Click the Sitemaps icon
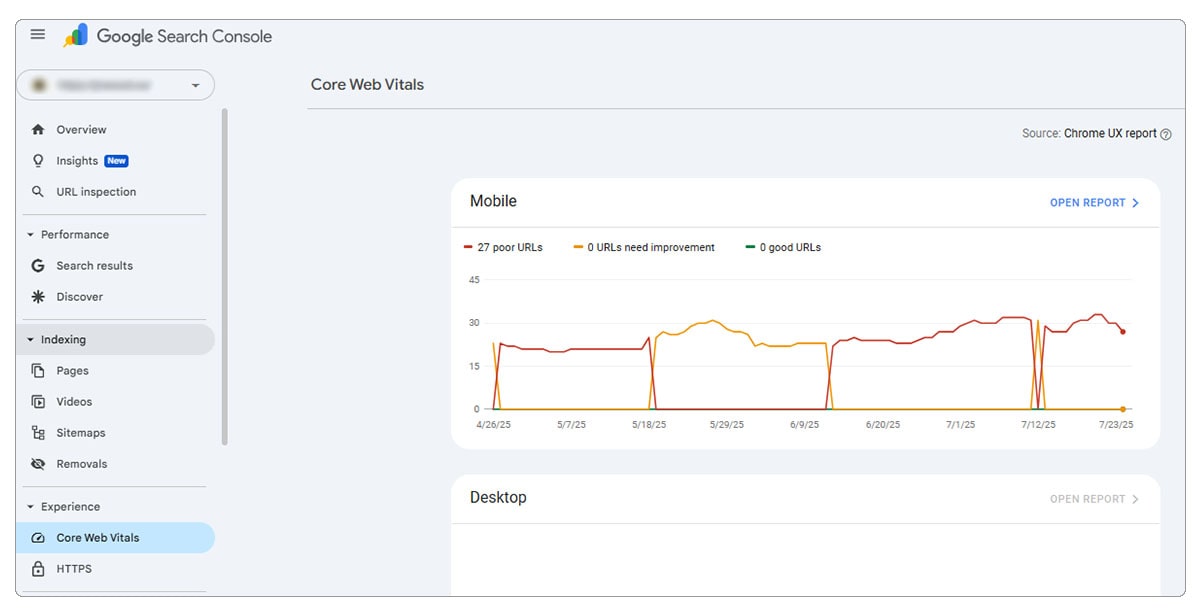This screenshot has height=616, width=1200. tap(38, 432)
